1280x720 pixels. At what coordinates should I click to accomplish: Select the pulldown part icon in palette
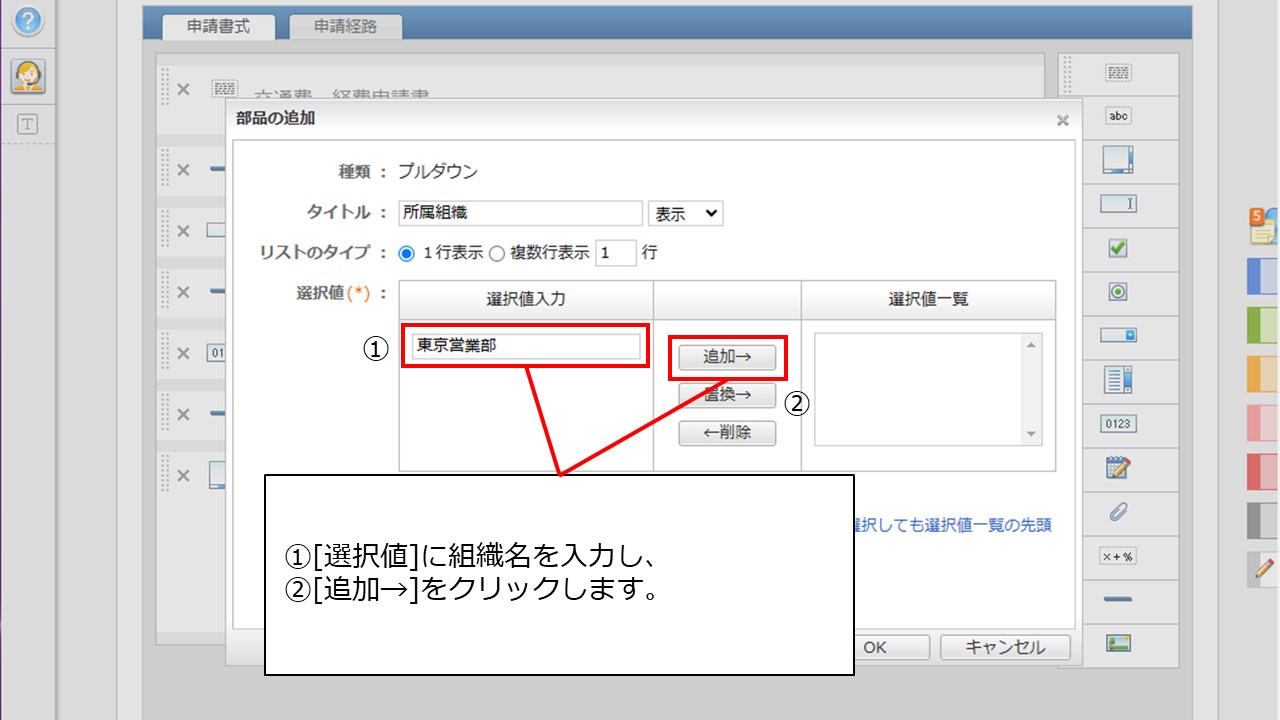click(1118, 335)
